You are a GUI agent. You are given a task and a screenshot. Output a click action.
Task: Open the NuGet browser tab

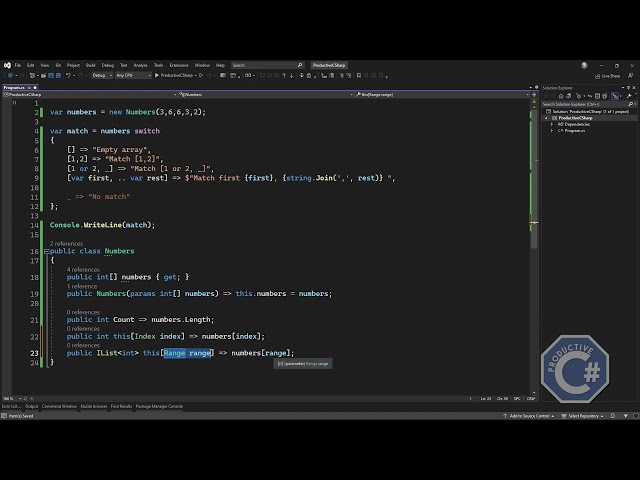94,407
